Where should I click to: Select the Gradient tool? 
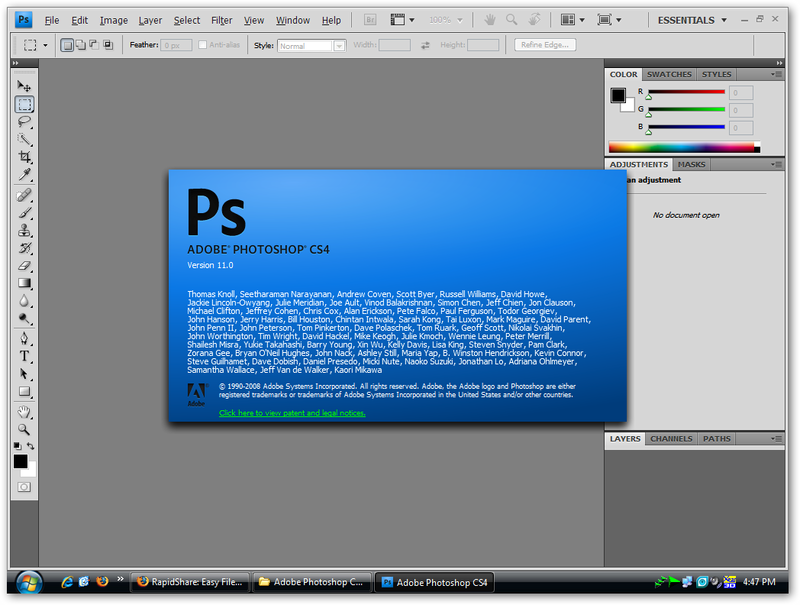point(24,283)
